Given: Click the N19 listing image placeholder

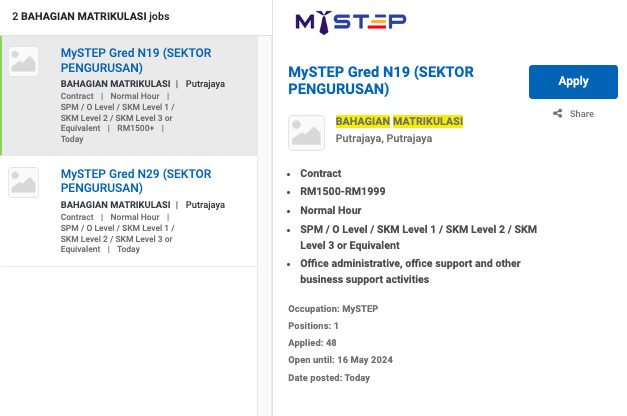Looking at the screenshot, I should 24,61.
